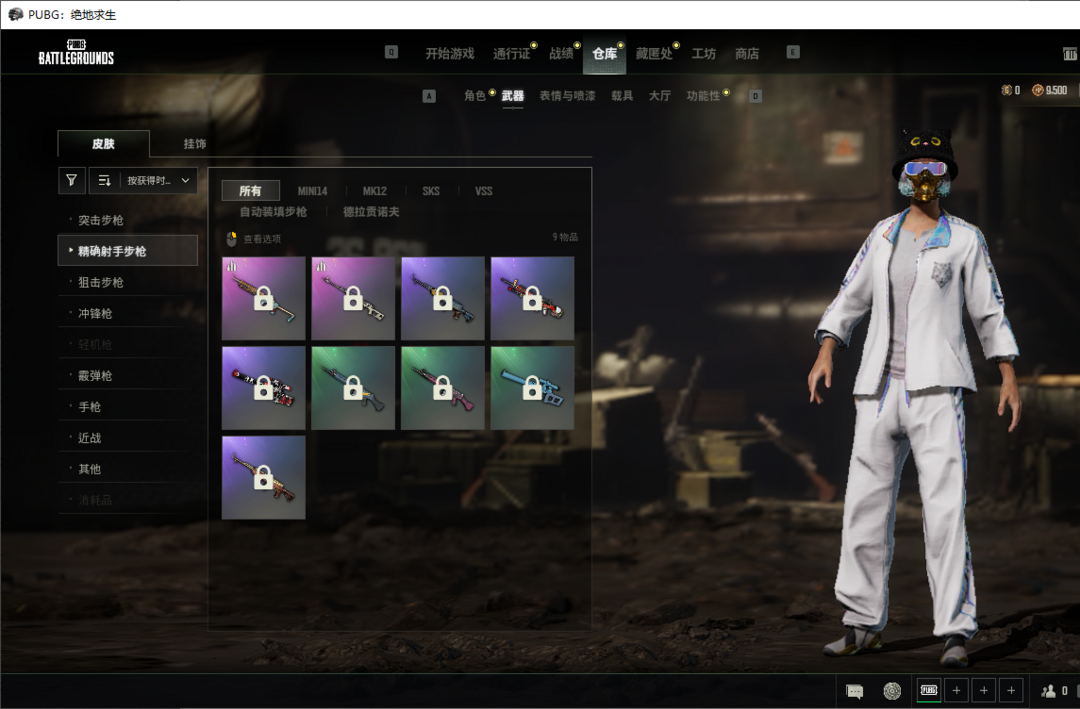The image size is (1080, 709).
Task: Click the third plus team slot
Action: (x=1011, y=690)
